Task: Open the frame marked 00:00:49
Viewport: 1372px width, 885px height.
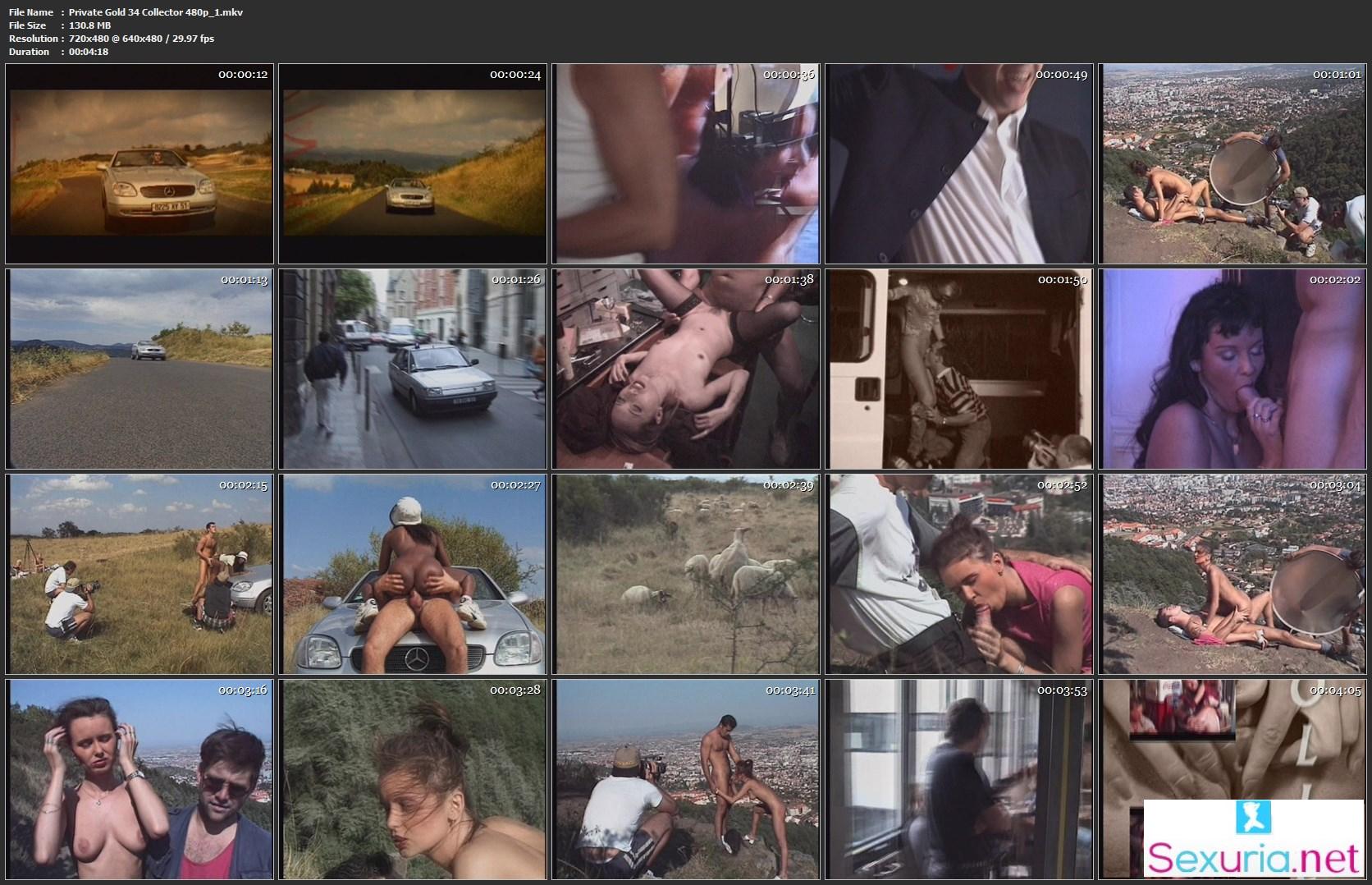Action: (959, 163)
